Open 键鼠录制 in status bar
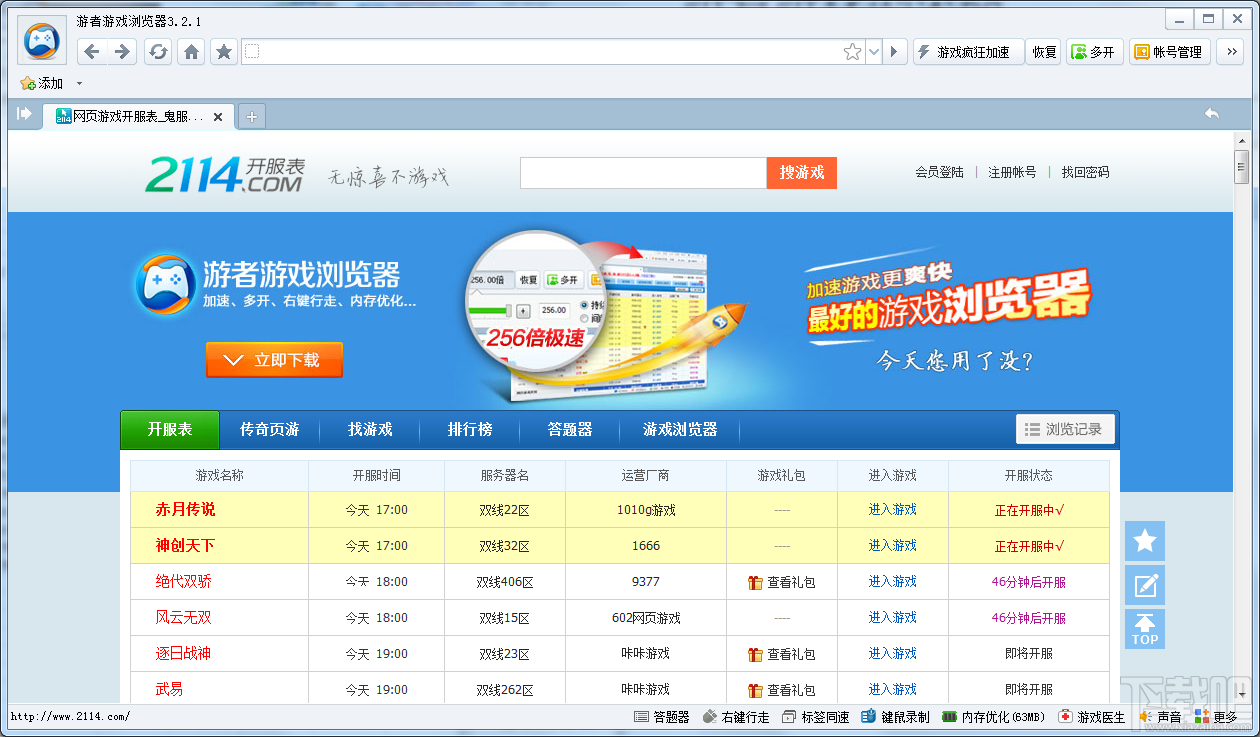The width and height of the screenshot is (1260, 737). [895, 717]
